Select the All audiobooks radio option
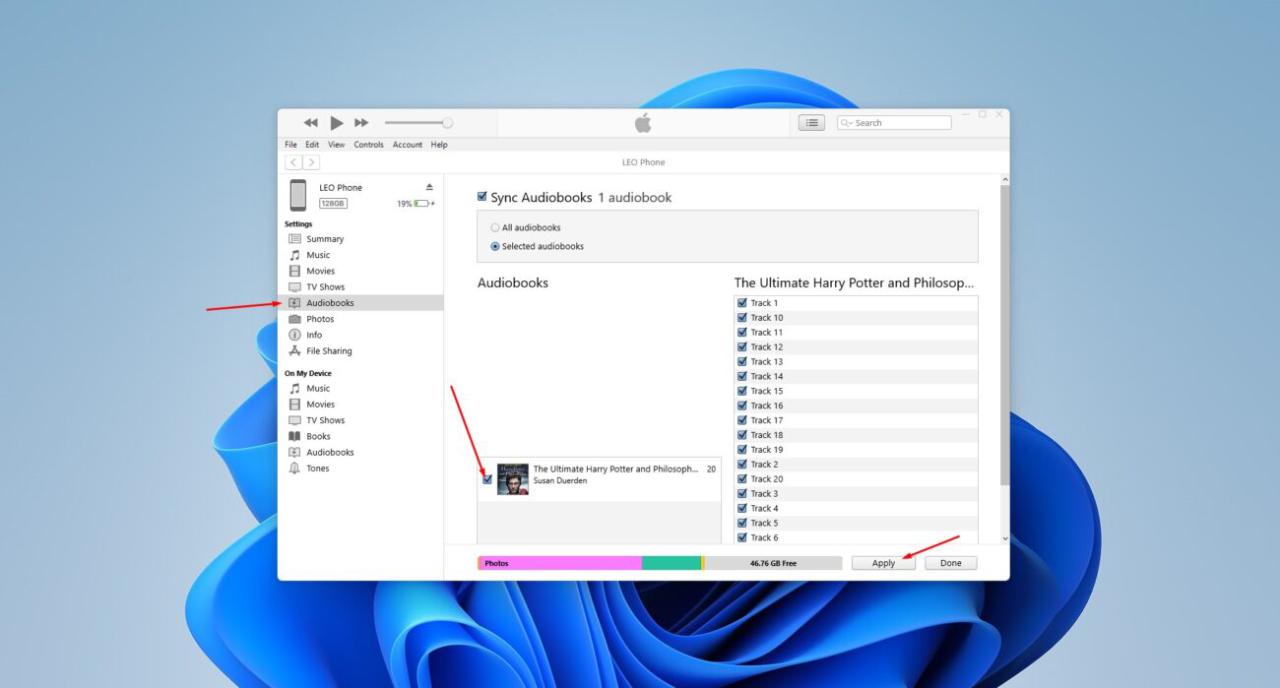Viewport: 1280px width, 688px height. click(x=495, y=228)
